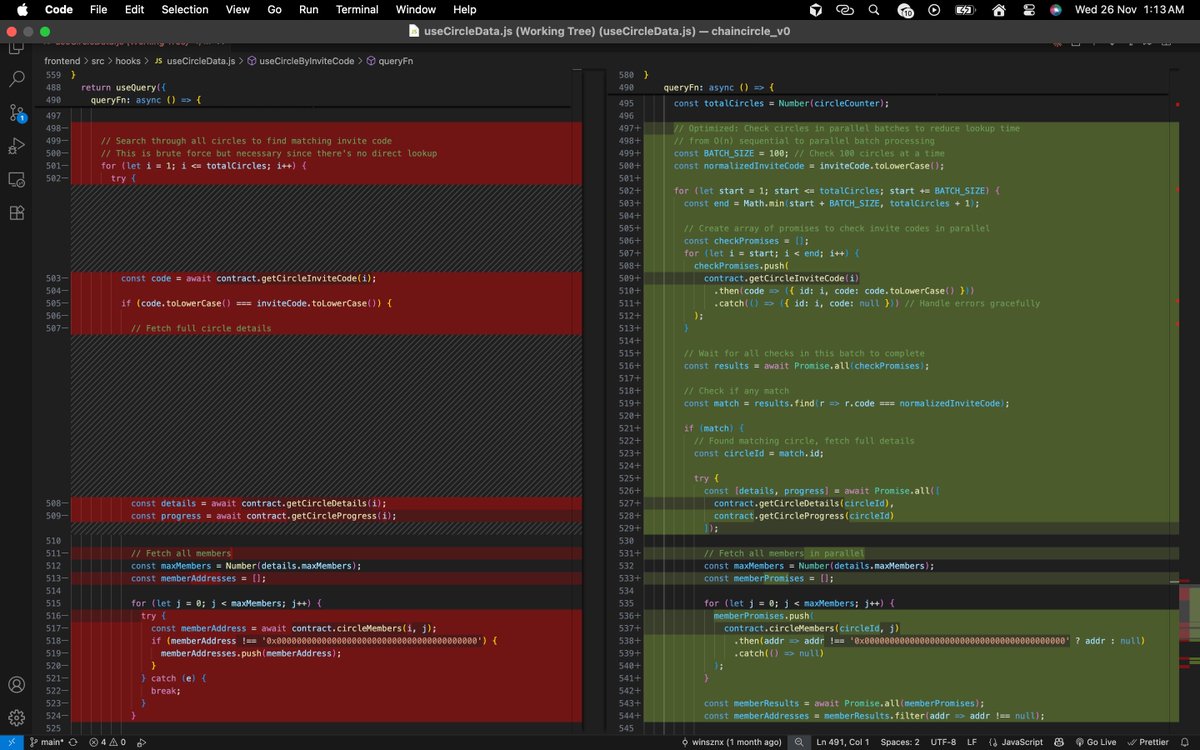Open Control Center in menu bar
Screen dimensions: 1200x750
coord(1028,9)
